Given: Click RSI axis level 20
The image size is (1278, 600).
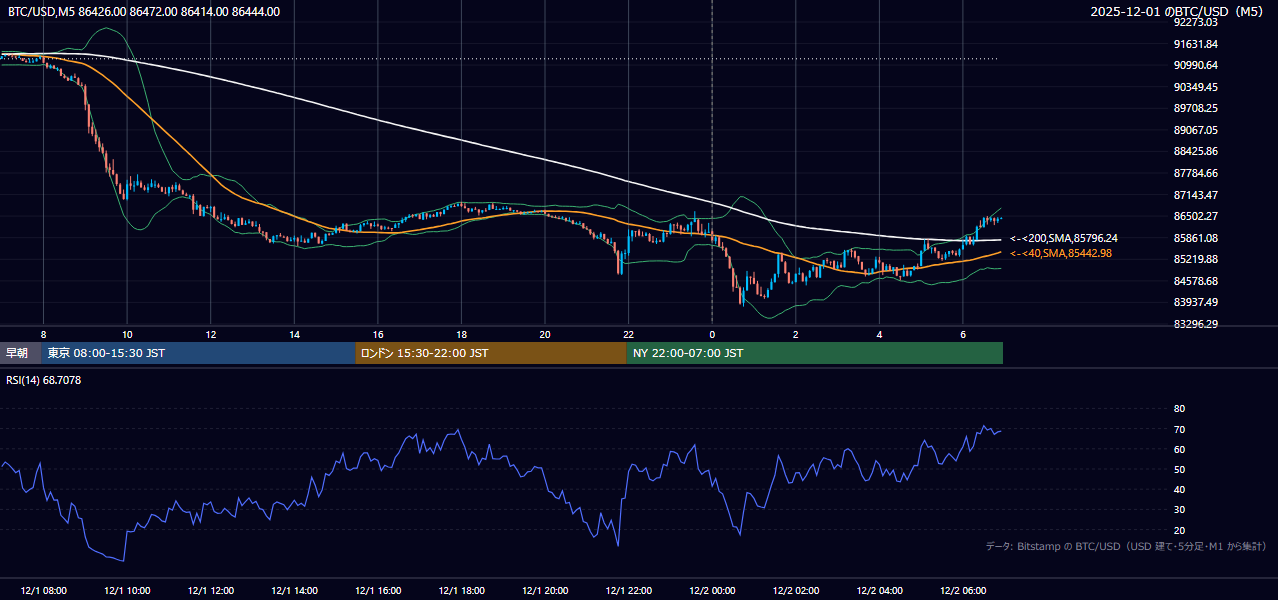Looking at the screenshot, I should click(1179, 530).
